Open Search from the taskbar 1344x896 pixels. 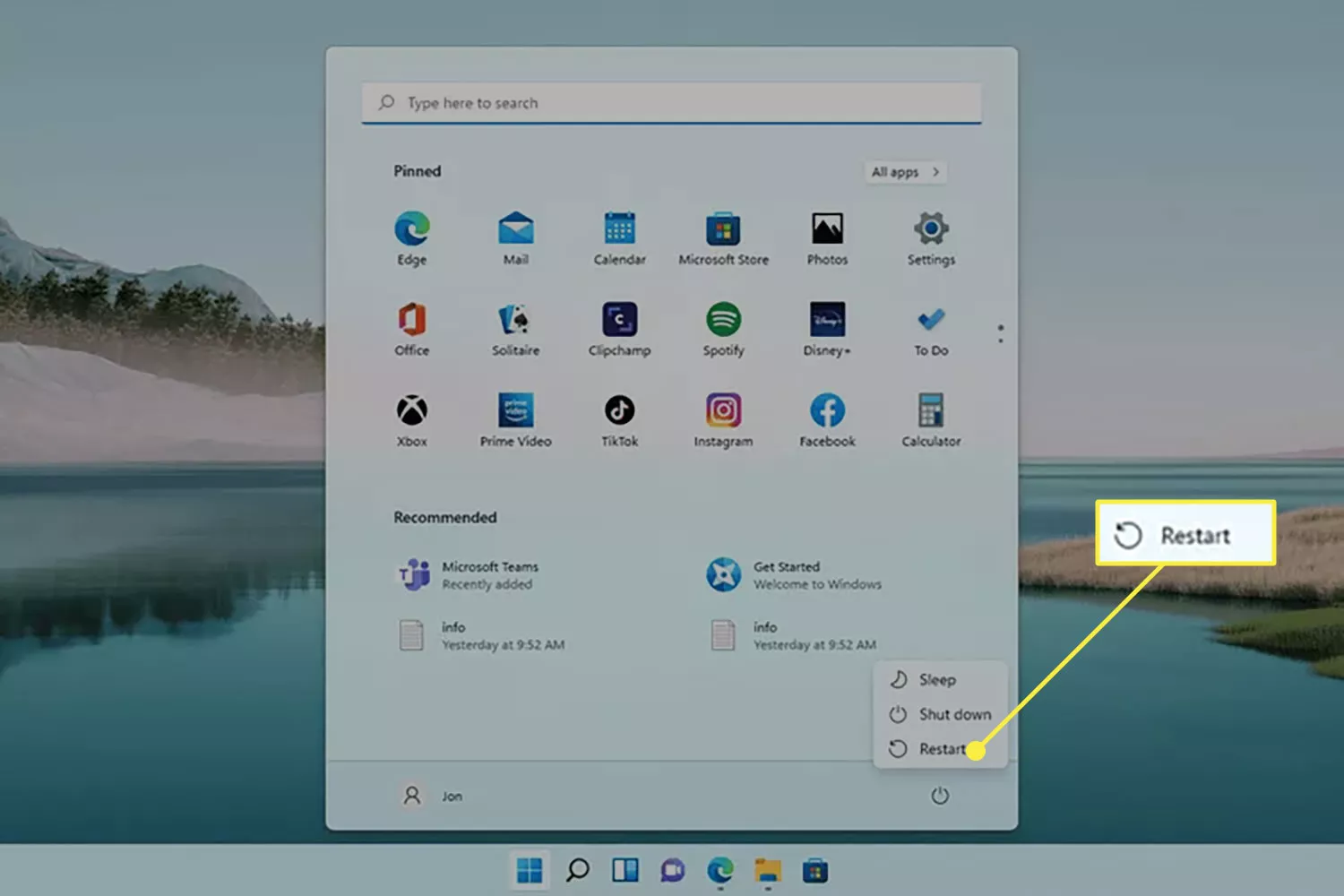578,870
